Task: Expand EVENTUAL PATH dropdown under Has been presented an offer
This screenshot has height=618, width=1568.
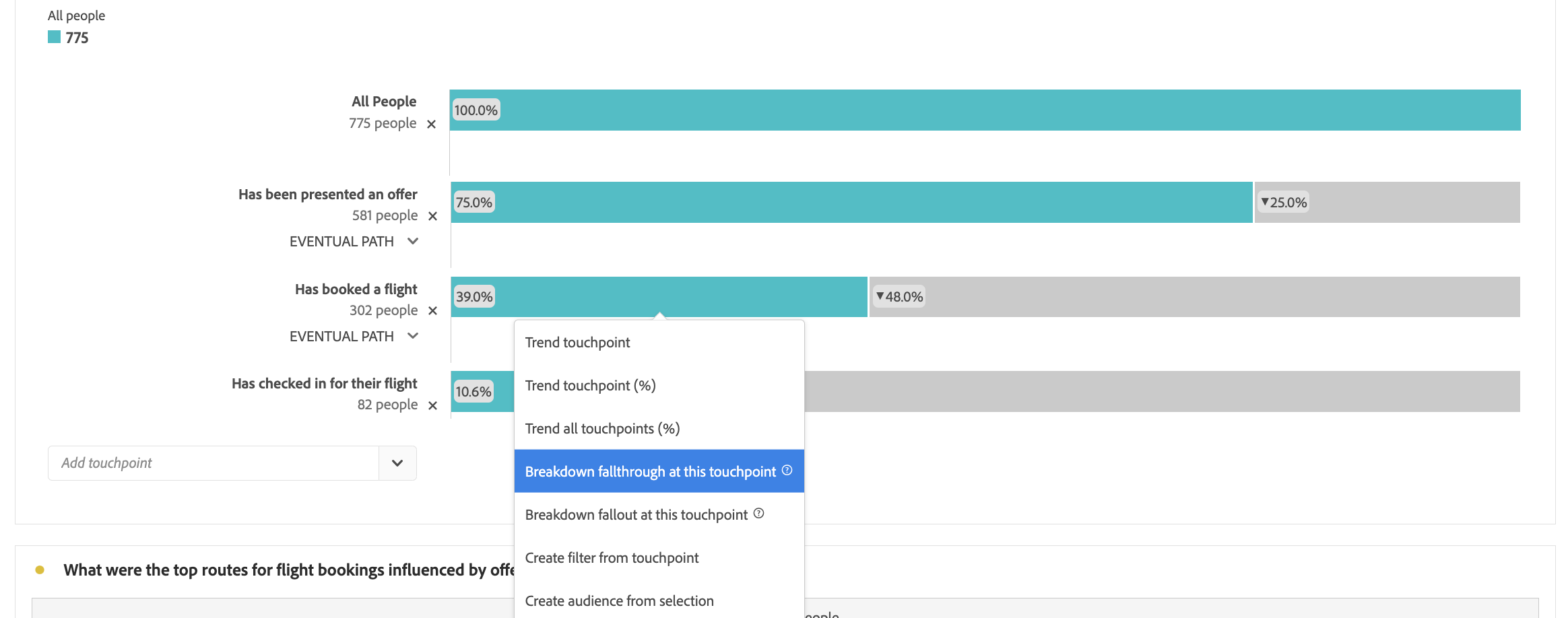Action: [413, 241]
